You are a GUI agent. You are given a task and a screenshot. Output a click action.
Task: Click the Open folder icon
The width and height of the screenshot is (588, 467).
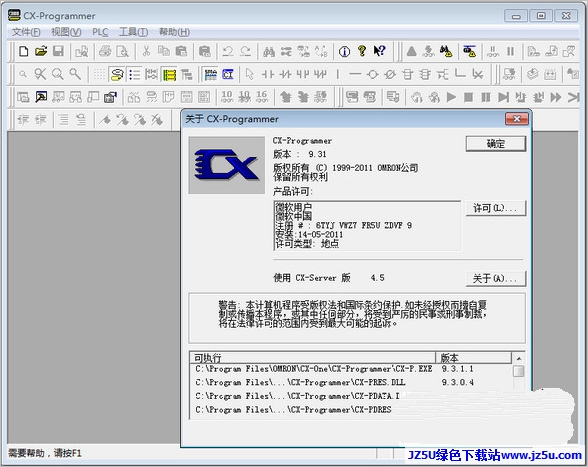[x=40, y=51]
